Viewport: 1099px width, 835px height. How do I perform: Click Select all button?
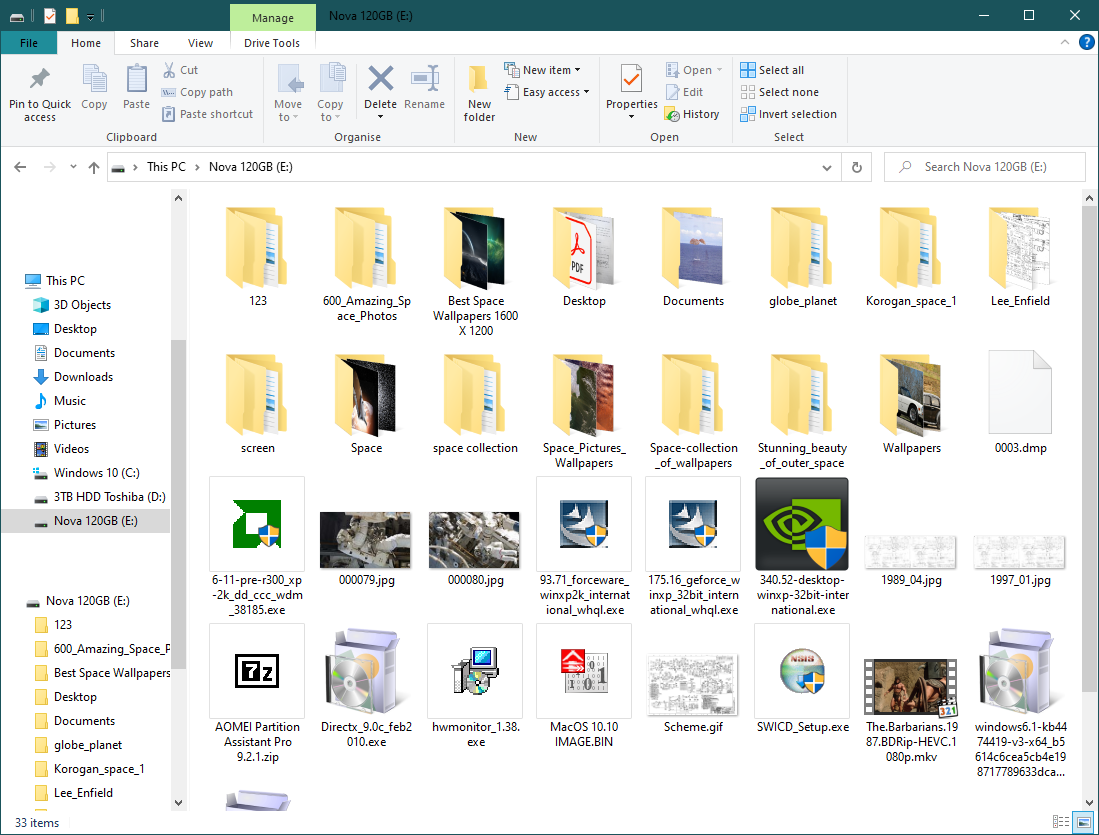point(772,70)
